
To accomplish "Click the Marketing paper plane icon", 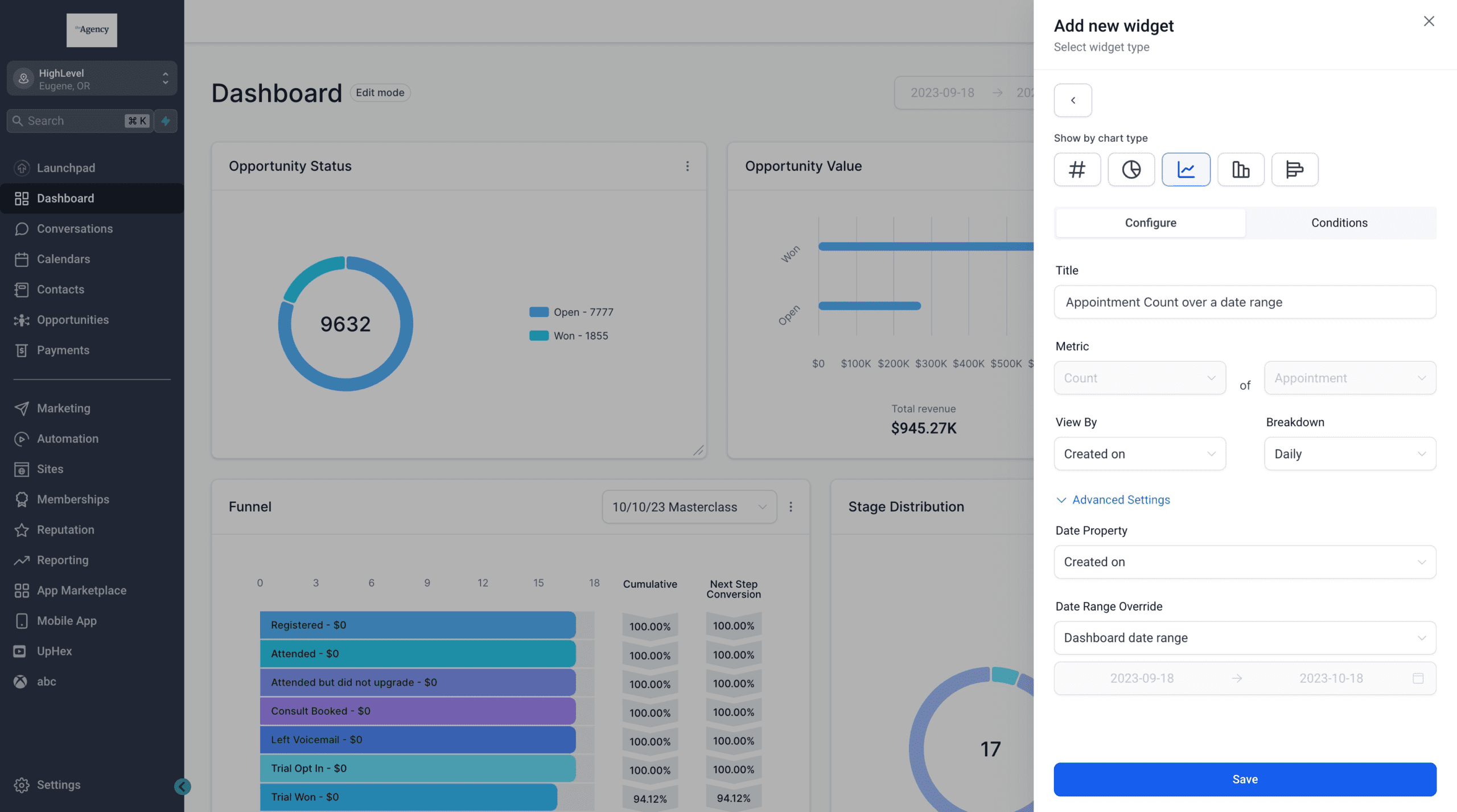I will 22,409.
